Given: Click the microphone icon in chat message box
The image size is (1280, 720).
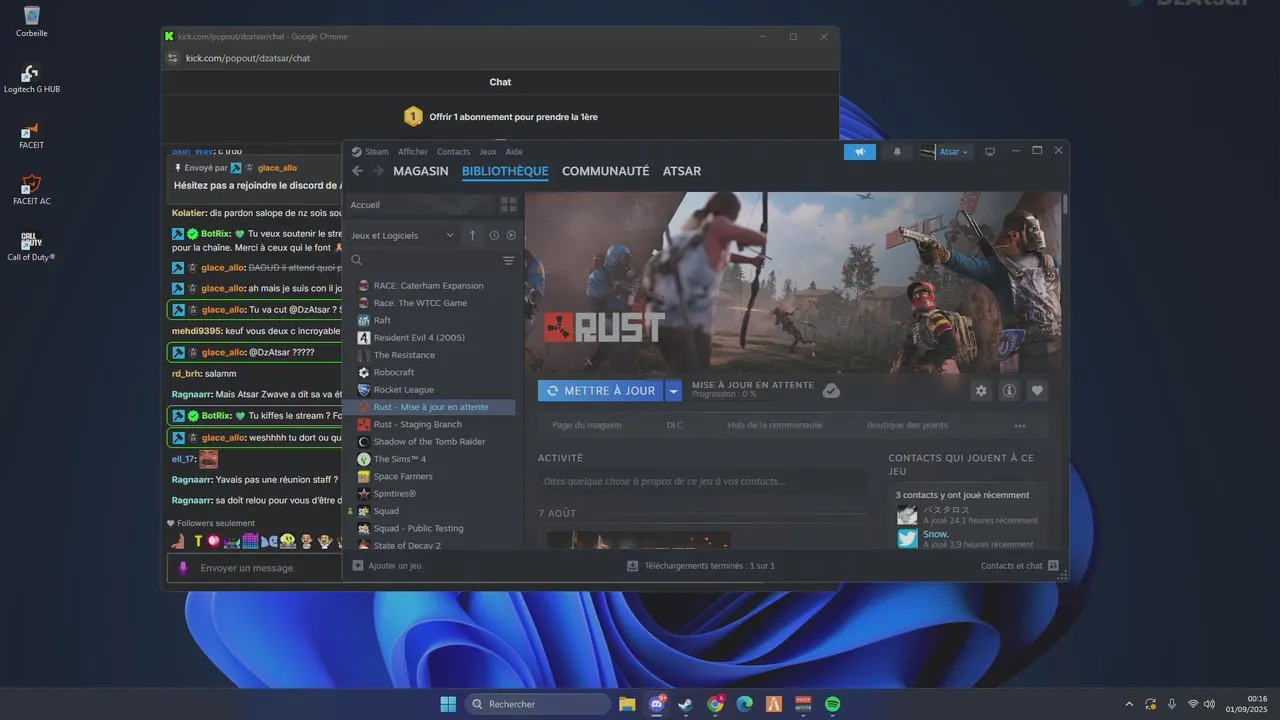Looking at the screenshot, I should click(x=183, y=568).
